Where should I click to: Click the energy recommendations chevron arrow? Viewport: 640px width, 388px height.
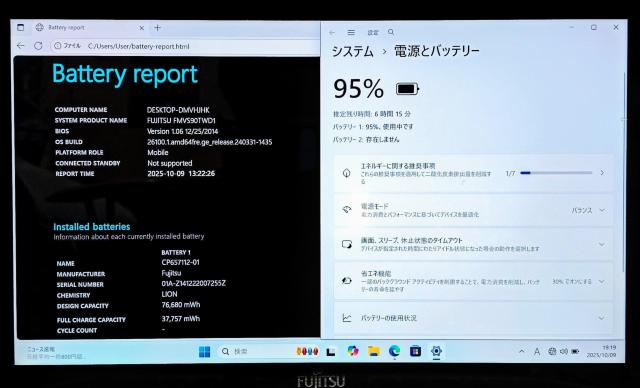tap(602, 173)
